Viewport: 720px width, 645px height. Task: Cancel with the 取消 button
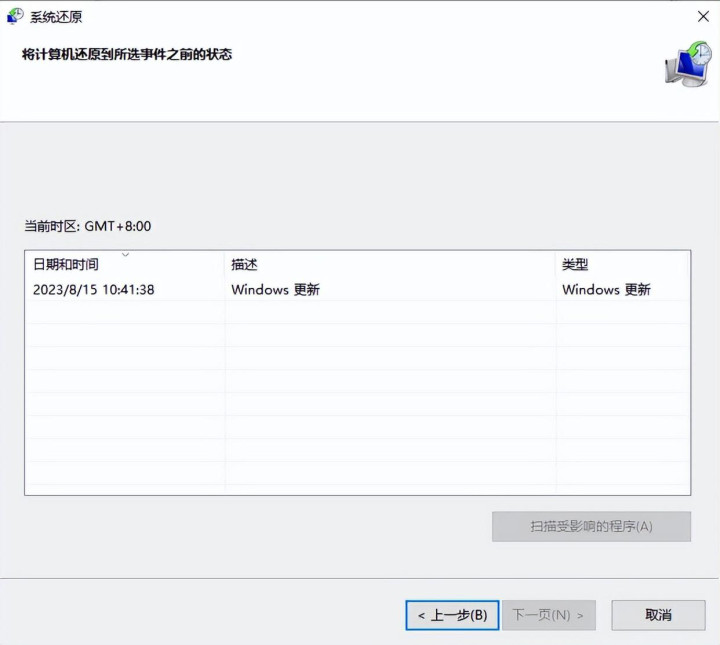coord(658,615)
